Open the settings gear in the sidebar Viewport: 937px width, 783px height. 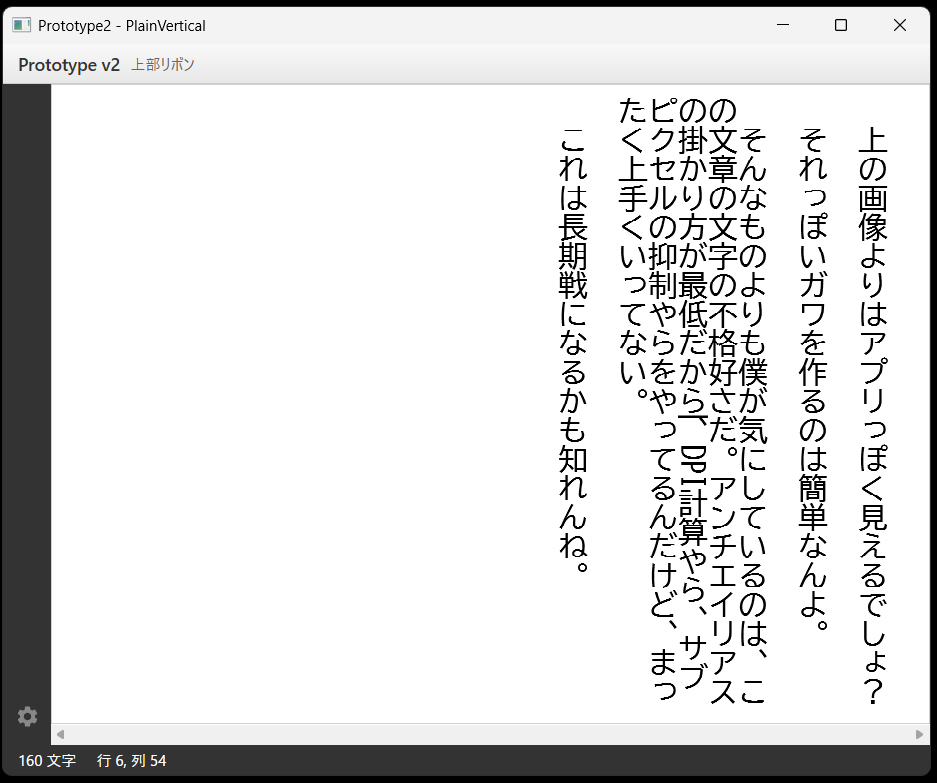pyautogui.click(x=28, y=716)
